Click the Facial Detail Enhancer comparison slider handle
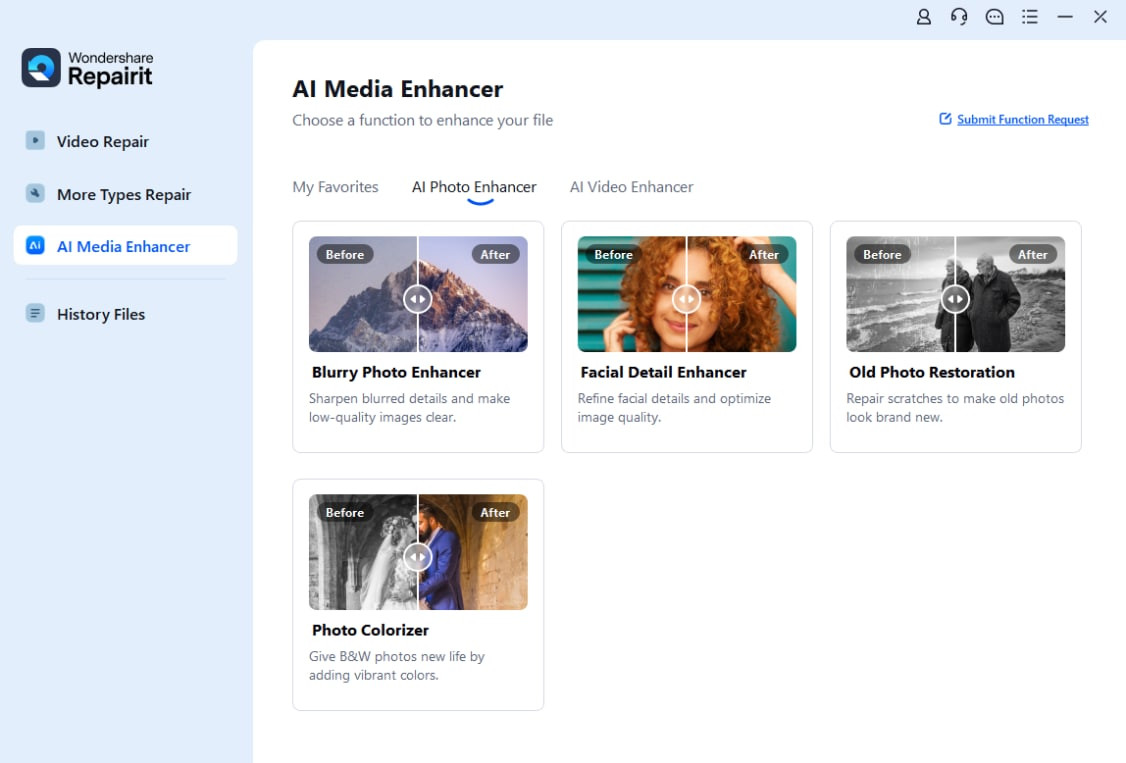 coord(687,299)
